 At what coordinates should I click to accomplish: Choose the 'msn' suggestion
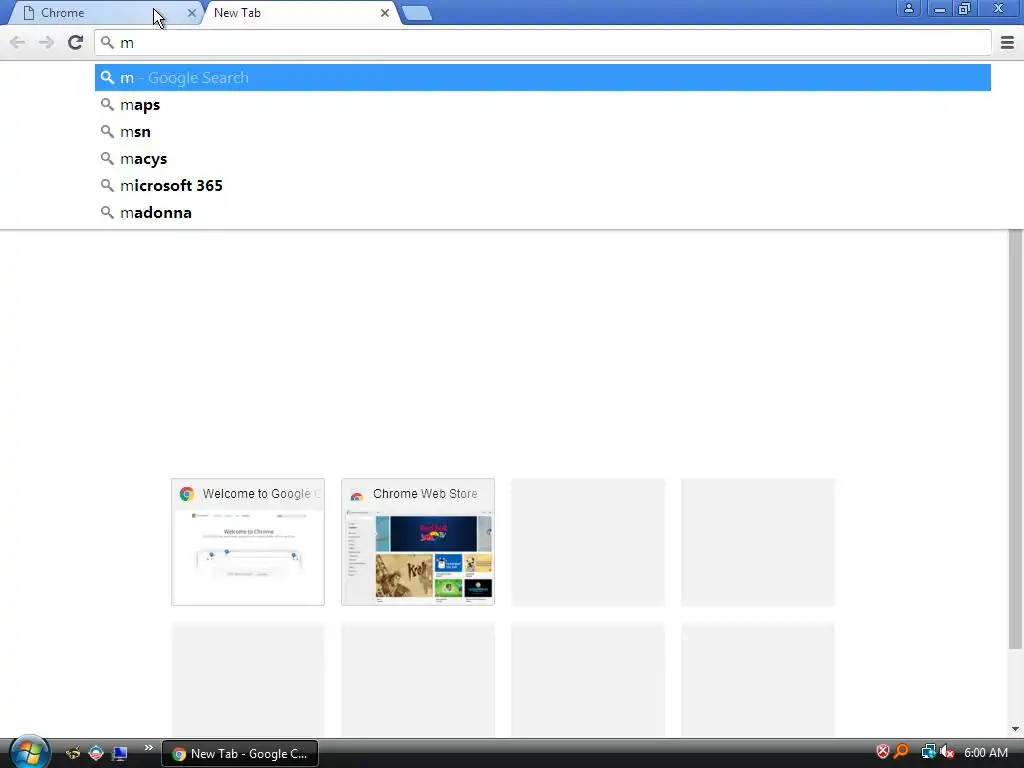543,132
